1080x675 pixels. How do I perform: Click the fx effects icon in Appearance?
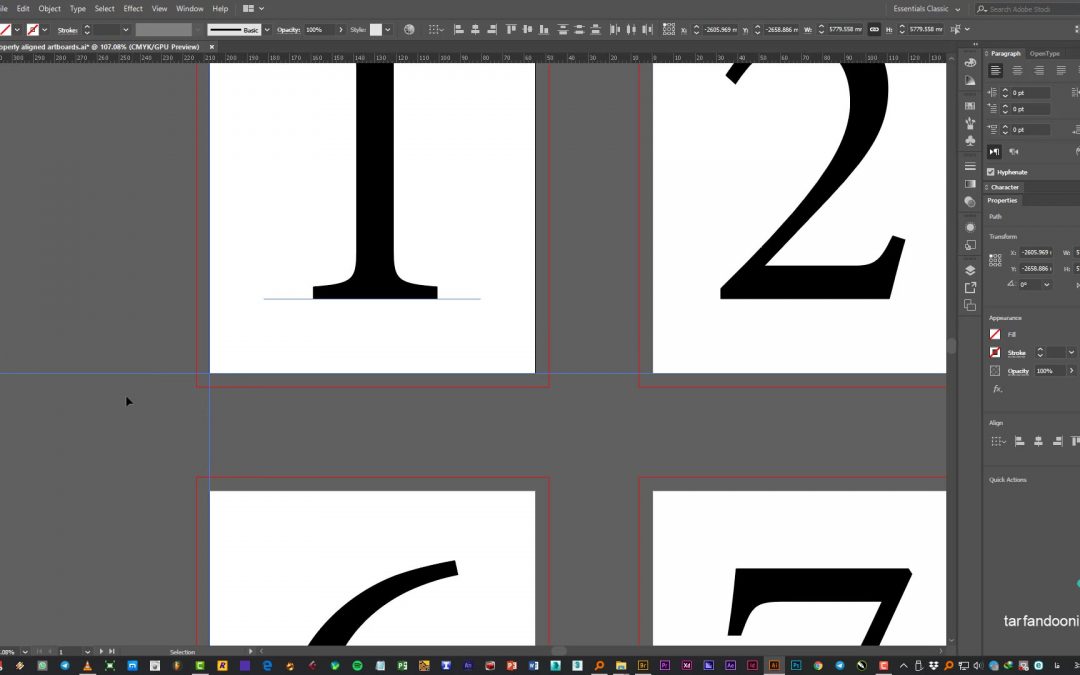pos(997,389)
